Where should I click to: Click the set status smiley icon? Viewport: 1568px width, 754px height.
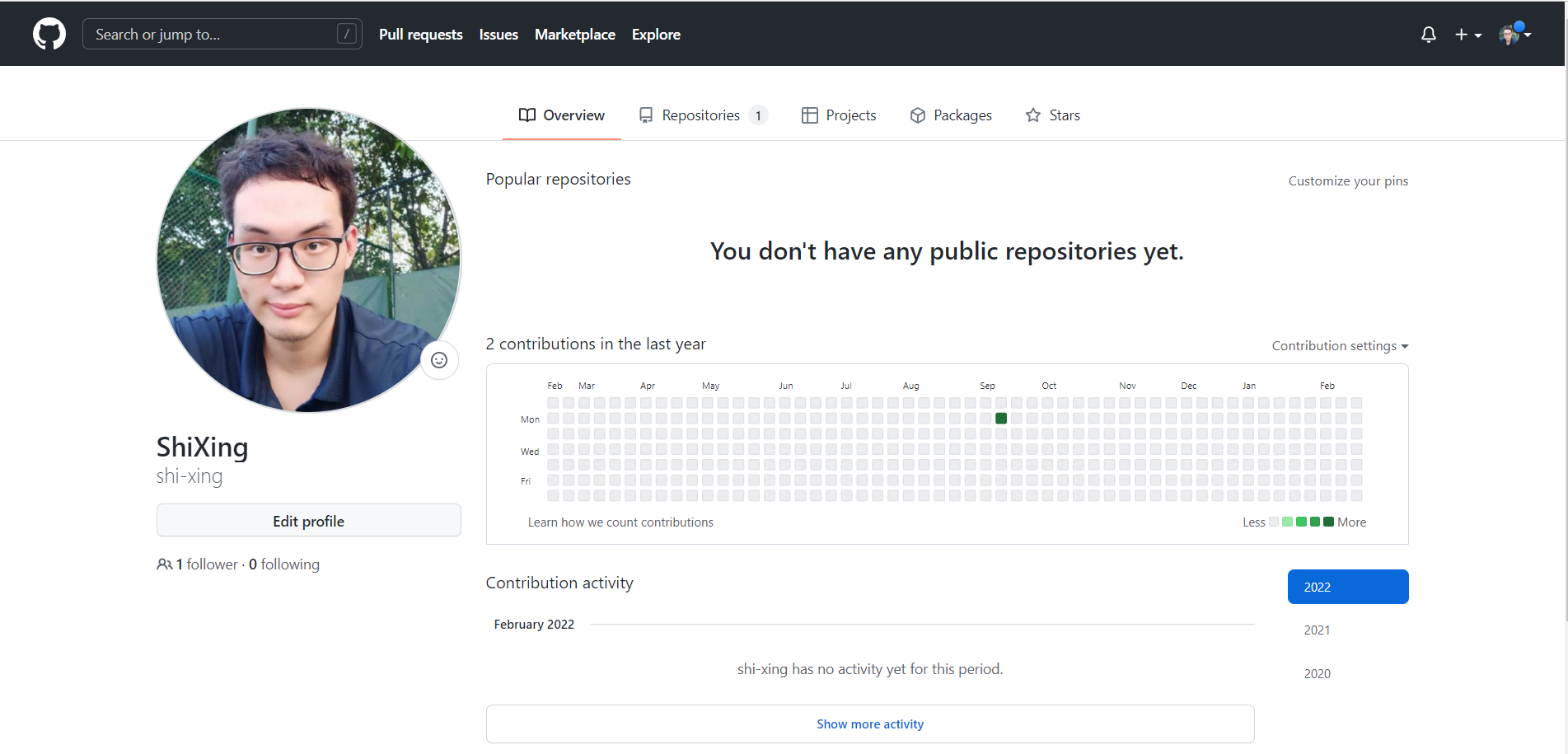click(x=439, y=360)
